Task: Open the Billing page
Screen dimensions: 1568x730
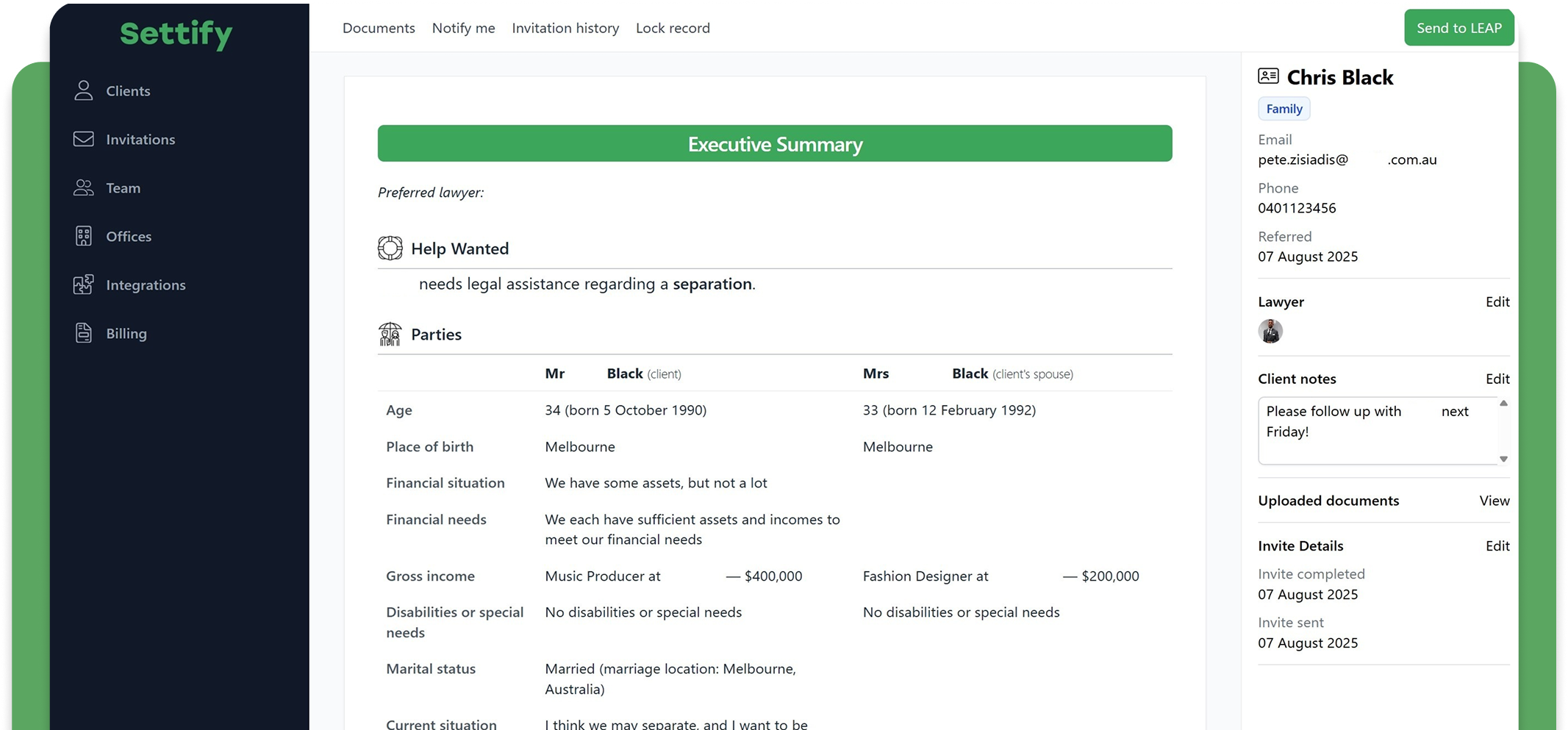Action: click(126, 333)
